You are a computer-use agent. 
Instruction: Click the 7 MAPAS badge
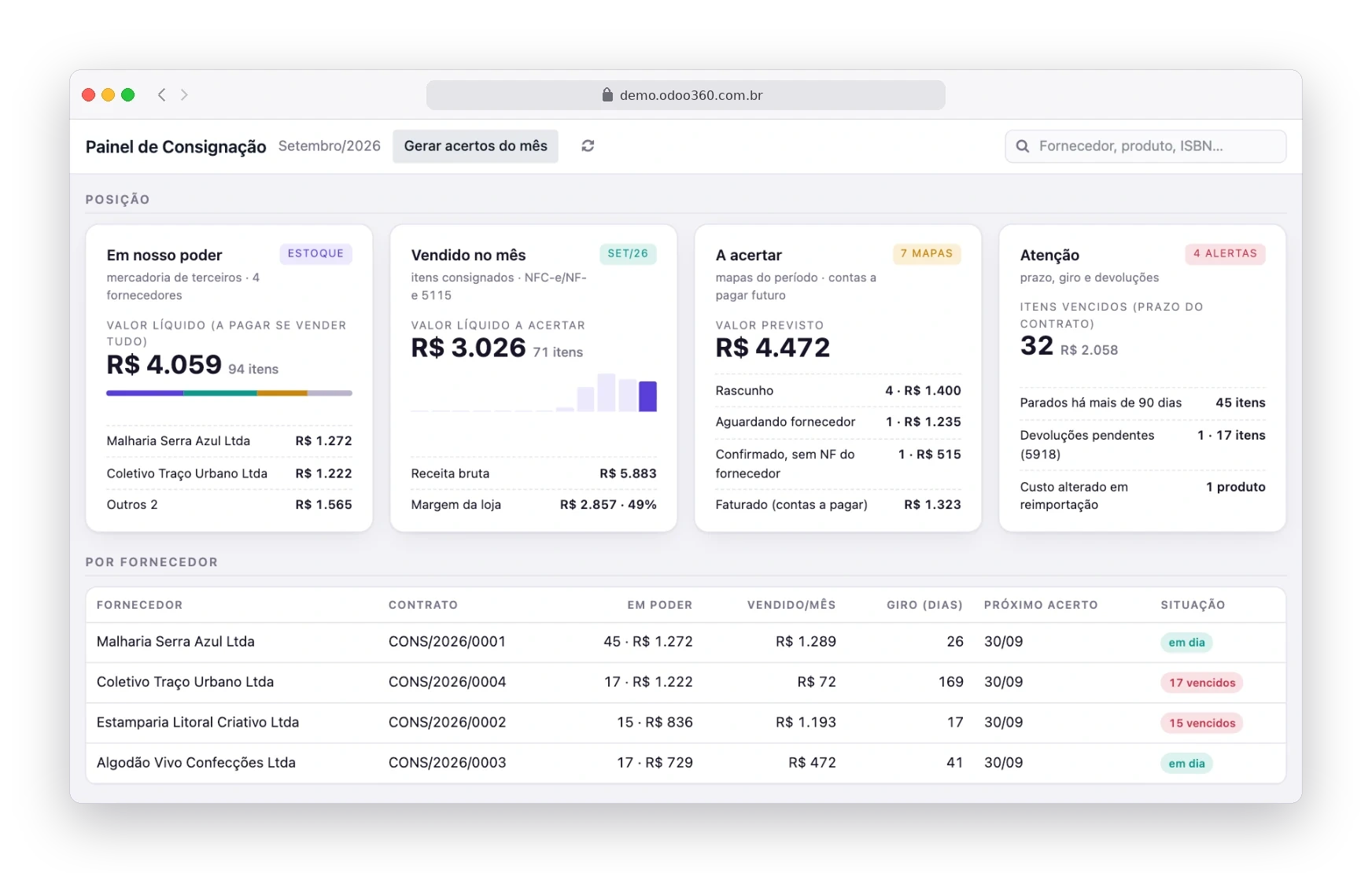click(927, 253)
